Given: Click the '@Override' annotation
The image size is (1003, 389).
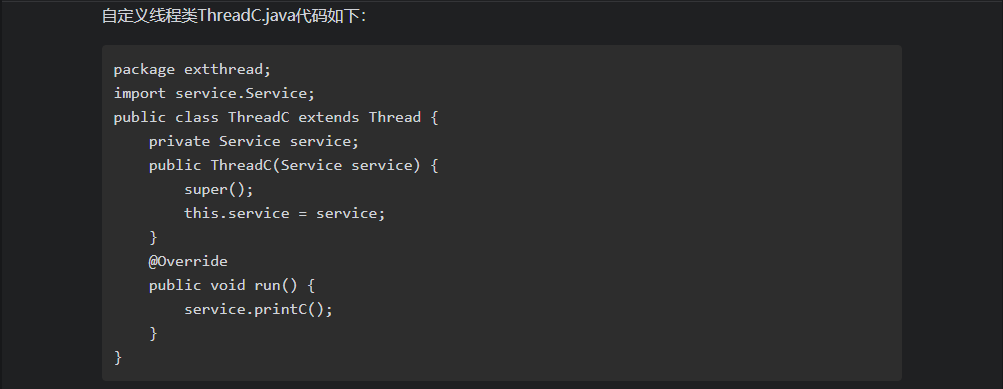Looking at the screenshot, I should 188,261.
